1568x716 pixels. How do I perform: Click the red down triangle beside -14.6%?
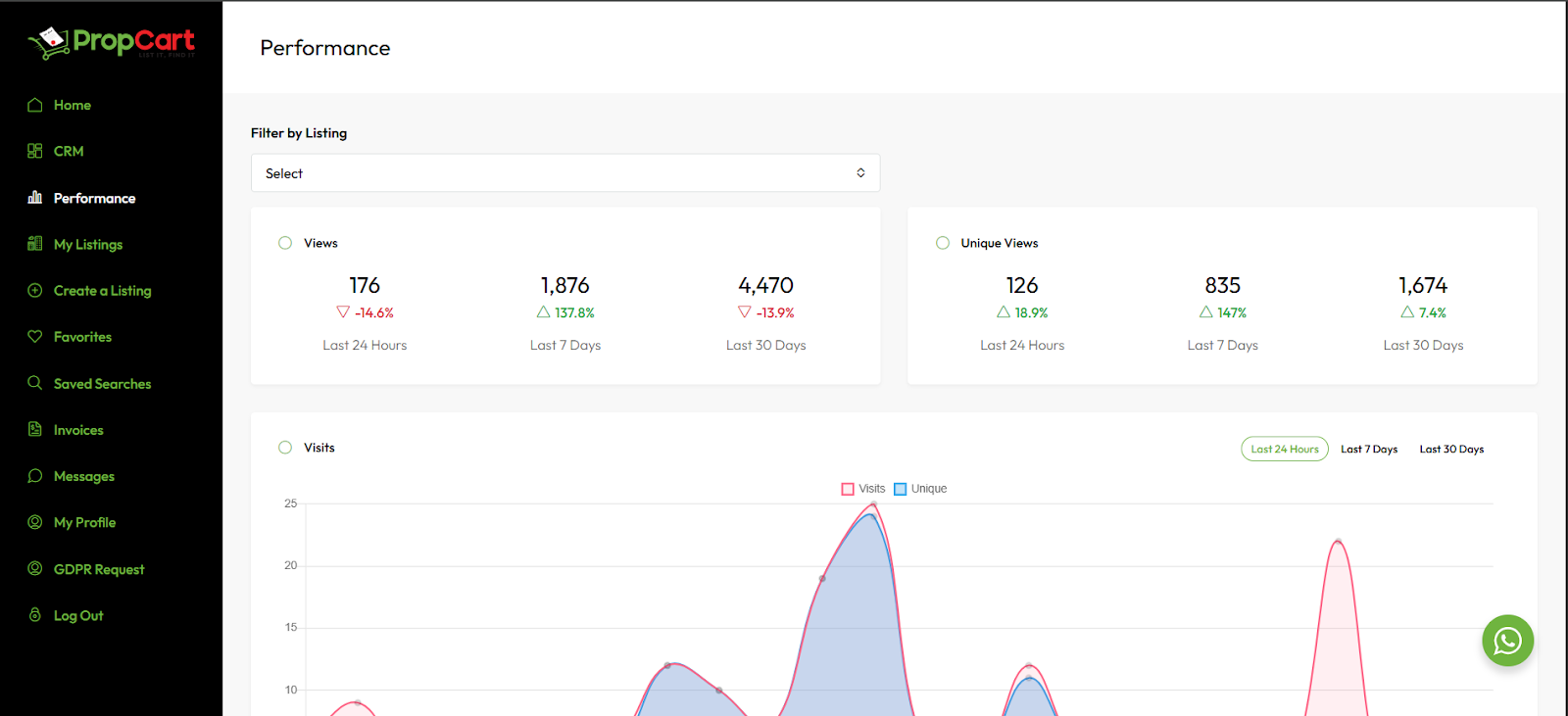343,312
